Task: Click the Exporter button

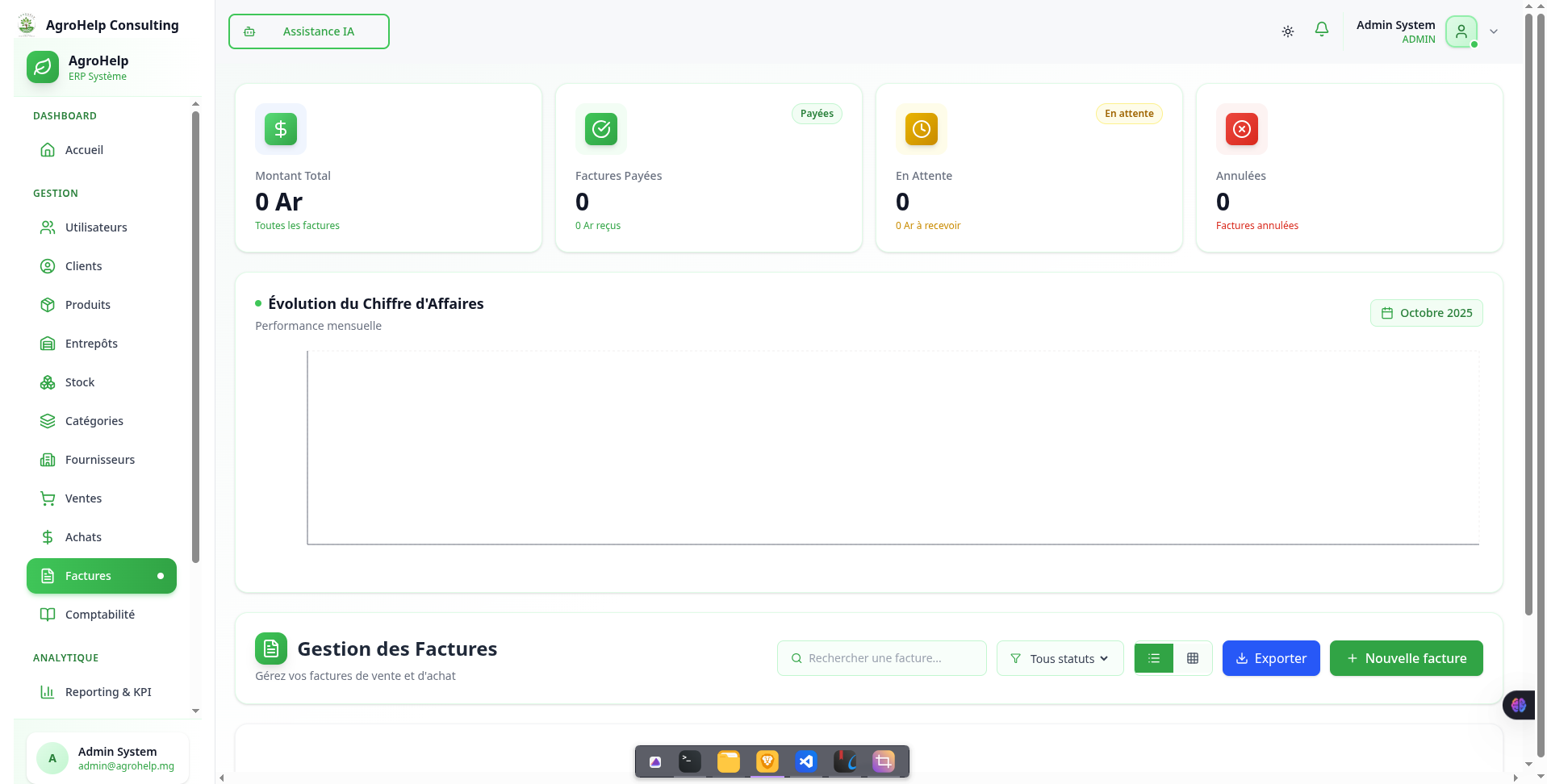Action: (1270, 658)
